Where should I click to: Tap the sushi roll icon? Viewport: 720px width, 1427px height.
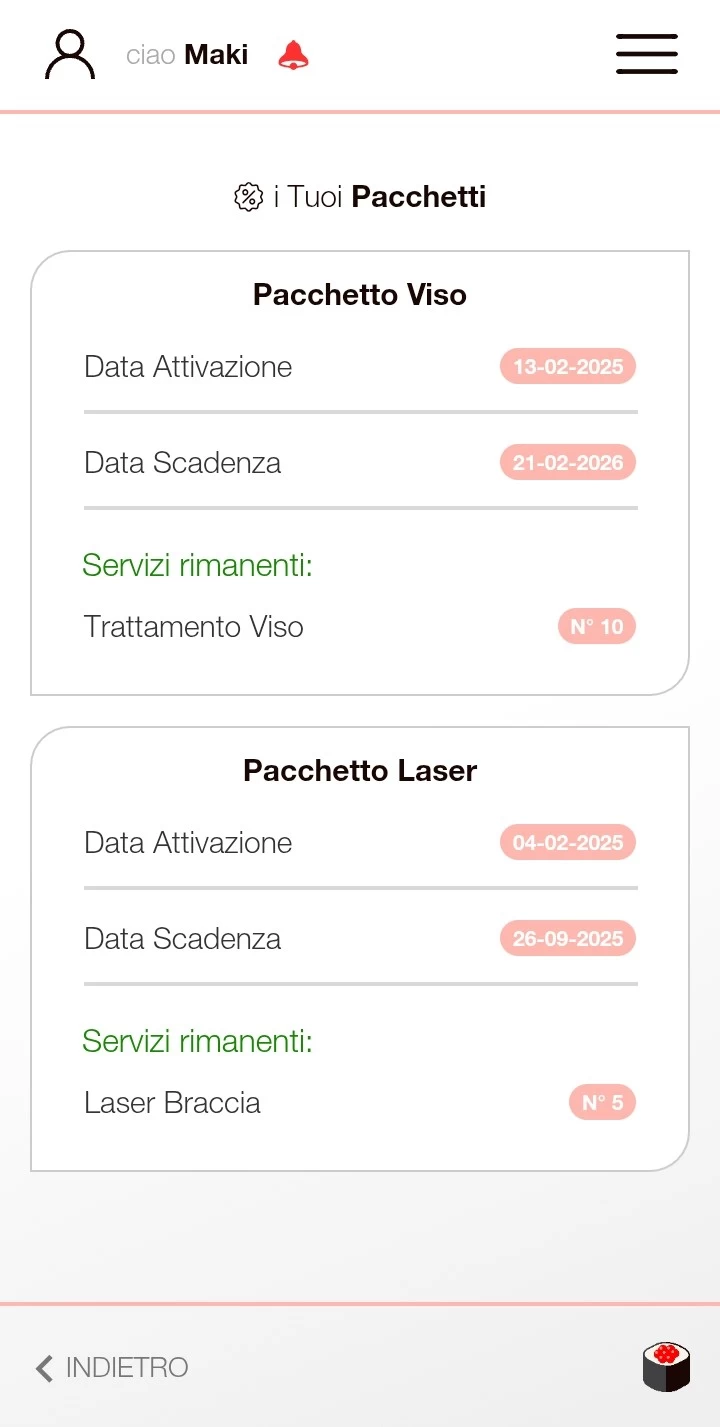click(x=666, y=1367)
